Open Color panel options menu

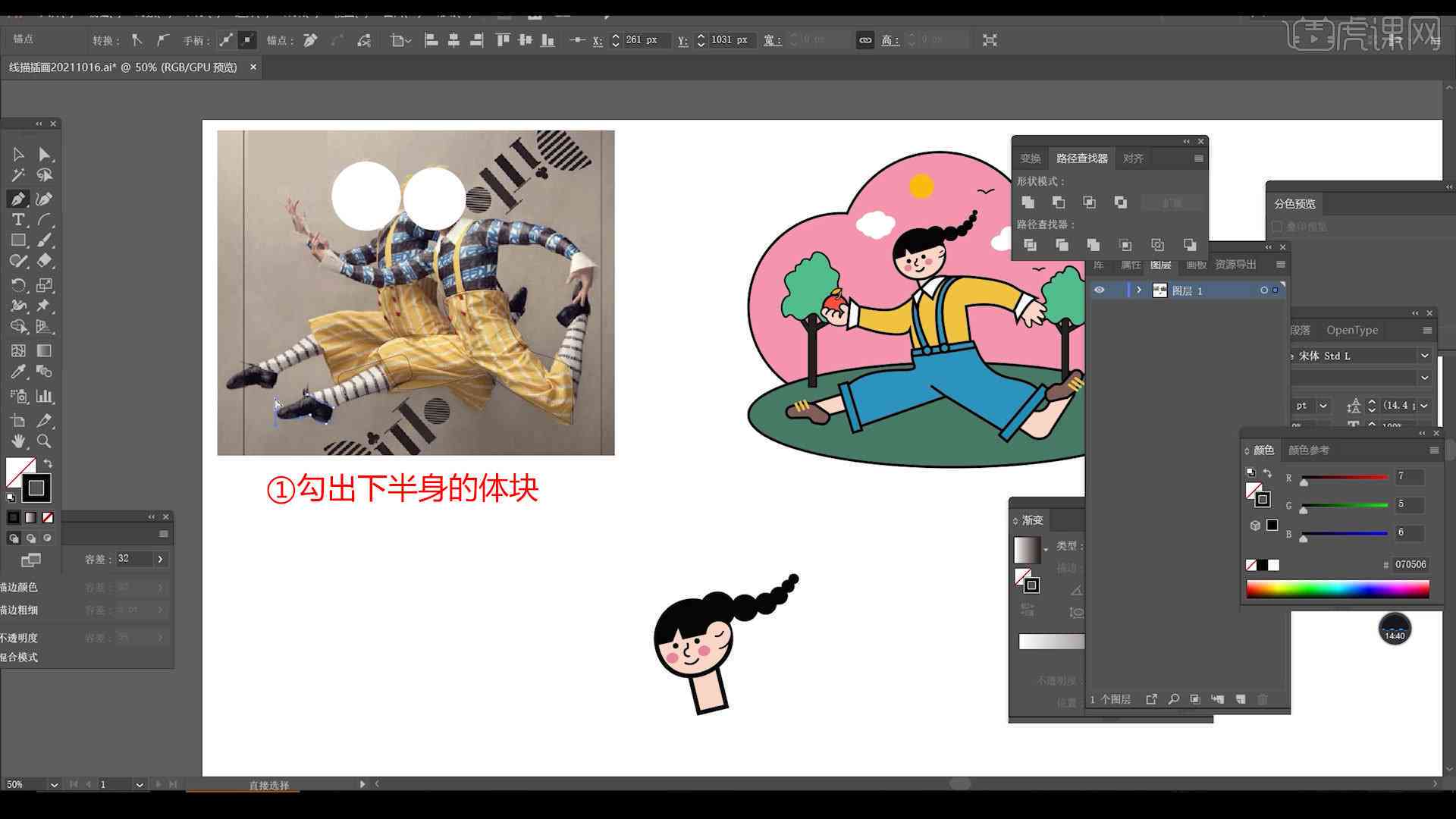pos(1434,450)
